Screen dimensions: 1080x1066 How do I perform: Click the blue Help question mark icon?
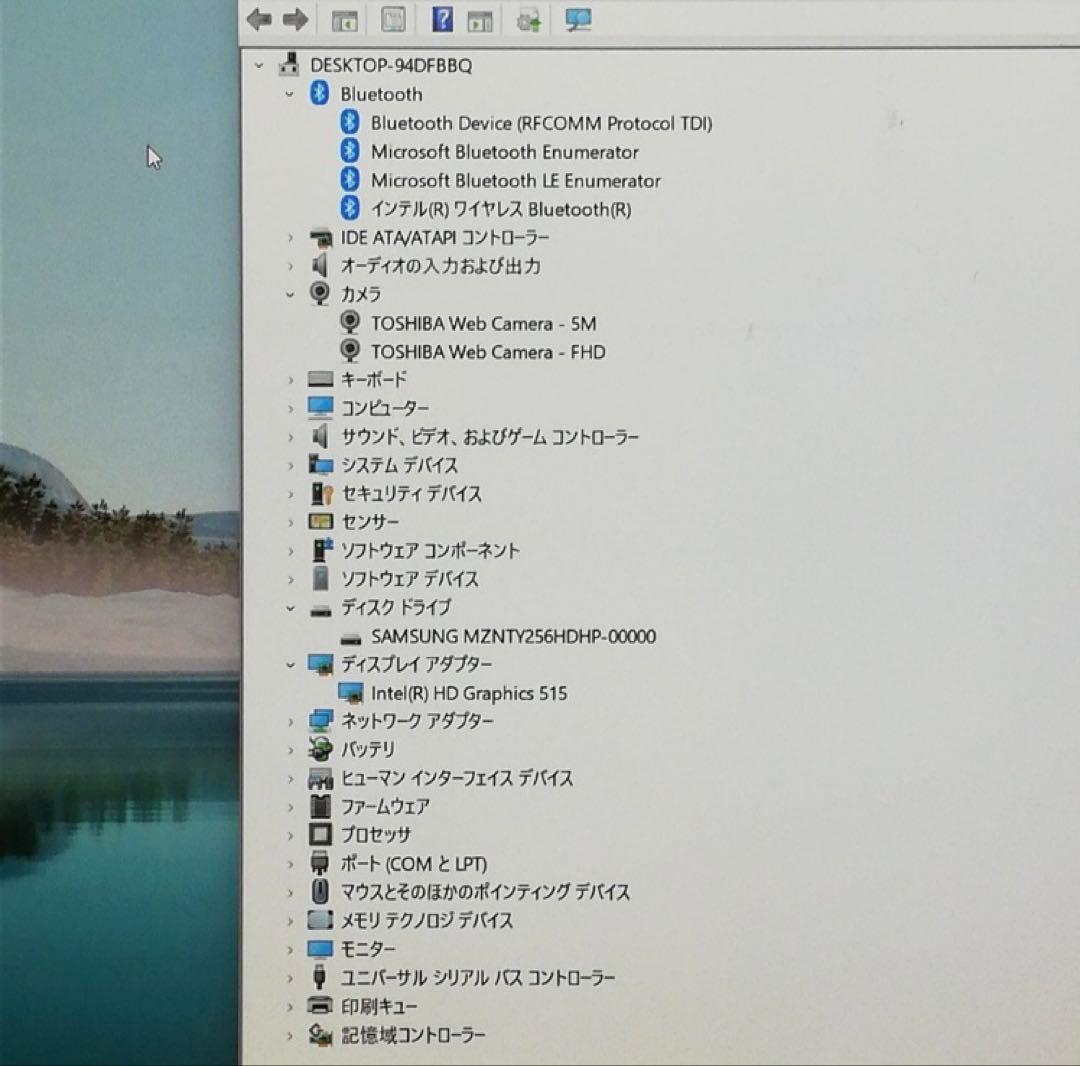442,19
